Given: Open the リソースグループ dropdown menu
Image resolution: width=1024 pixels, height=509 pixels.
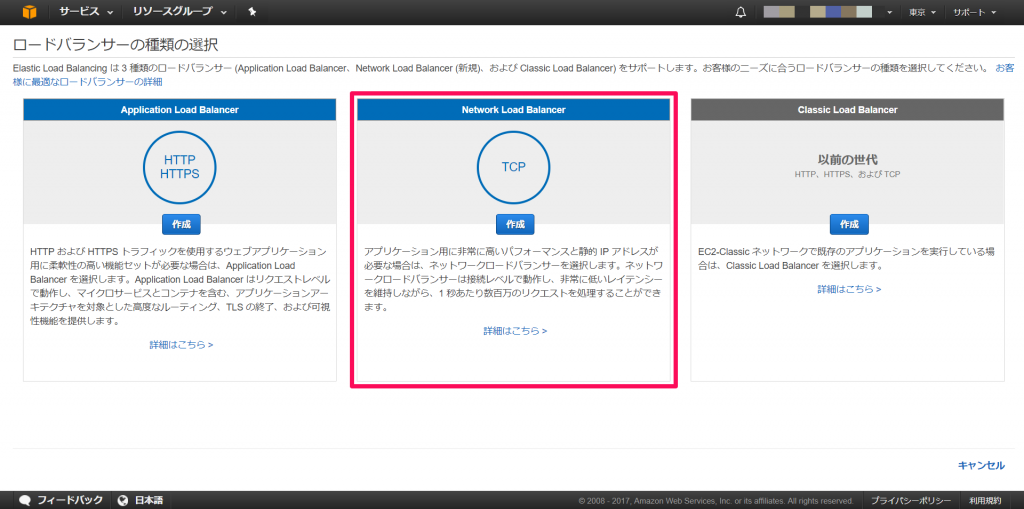Looking at the screenshot, I should [x=179, y=12].
